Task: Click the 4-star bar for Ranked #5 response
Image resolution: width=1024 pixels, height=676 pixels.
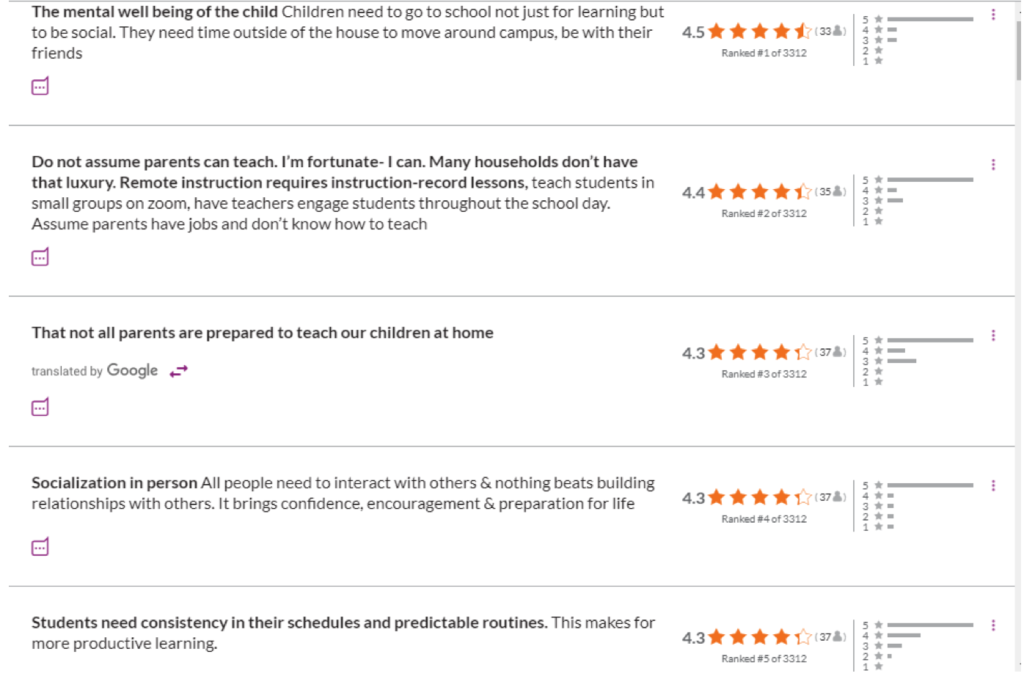Action: pyautogui.click(x=904, y=636)
